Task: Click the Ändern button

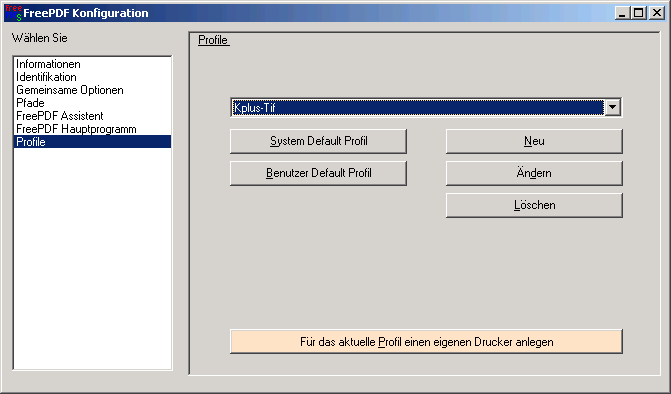Action: (x=534, y=173)
